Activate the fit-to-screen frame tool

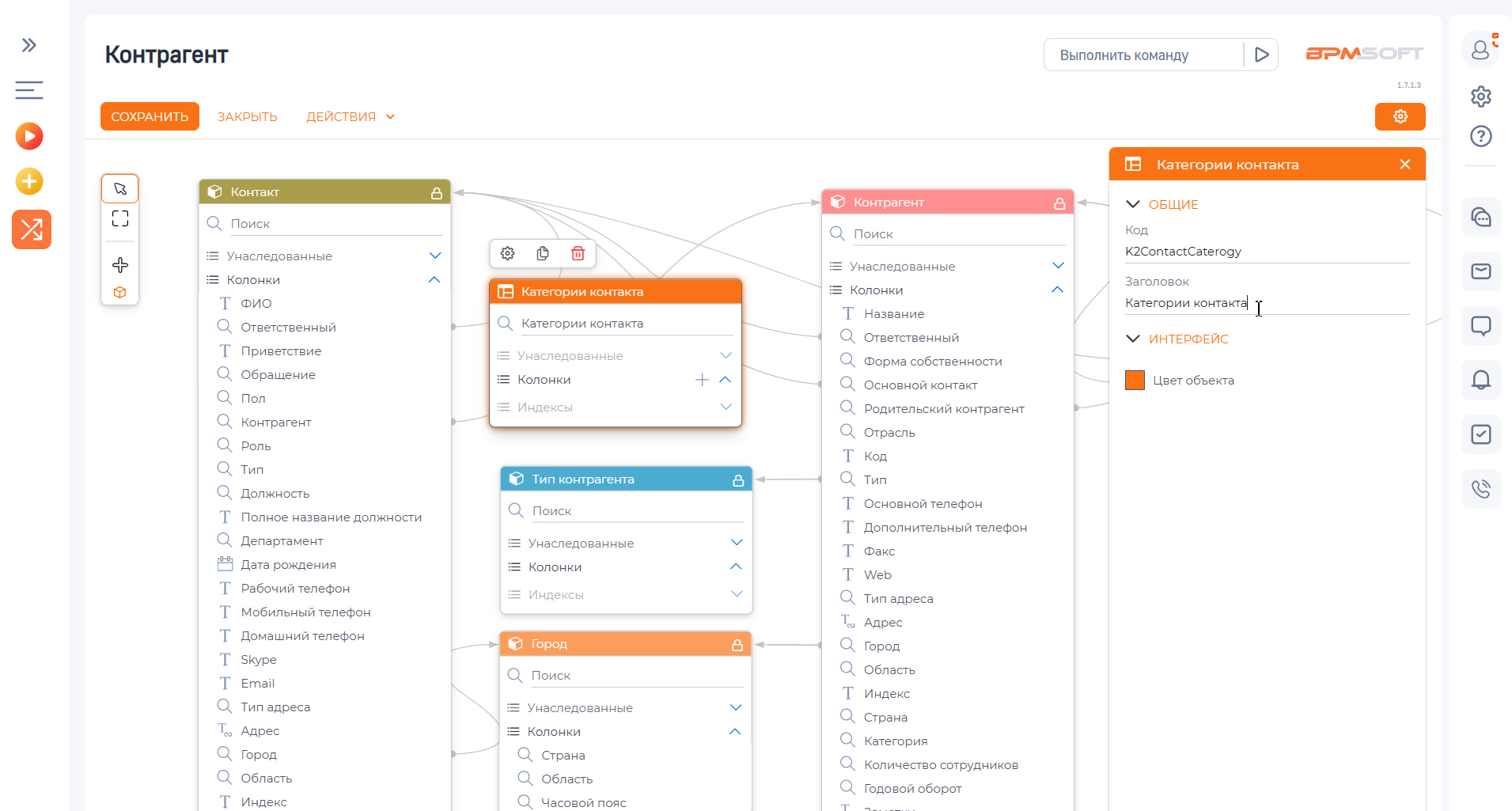(x=120, y=219)
